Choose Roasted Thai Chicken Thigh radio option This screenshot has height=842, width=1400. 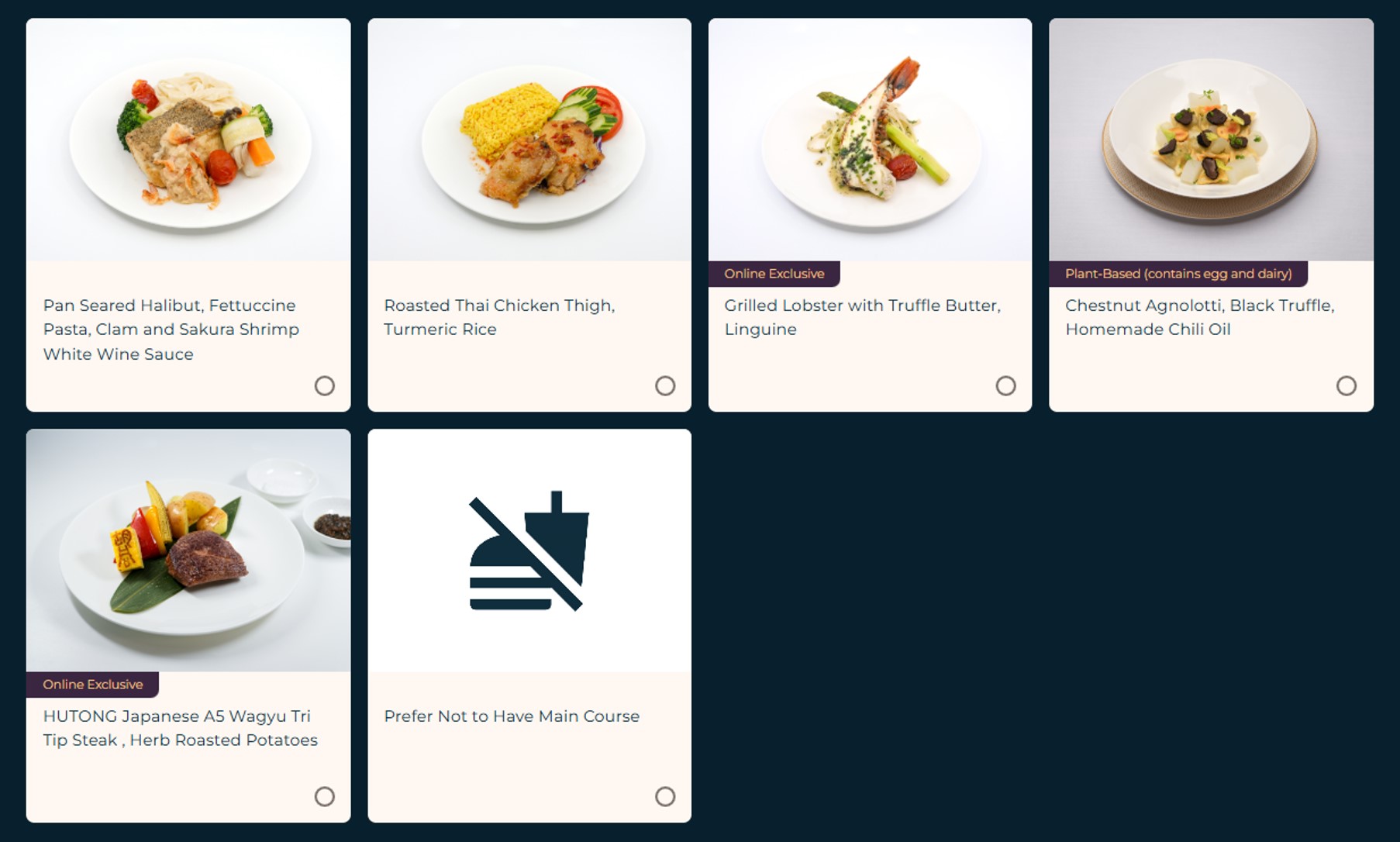point(665,385)
